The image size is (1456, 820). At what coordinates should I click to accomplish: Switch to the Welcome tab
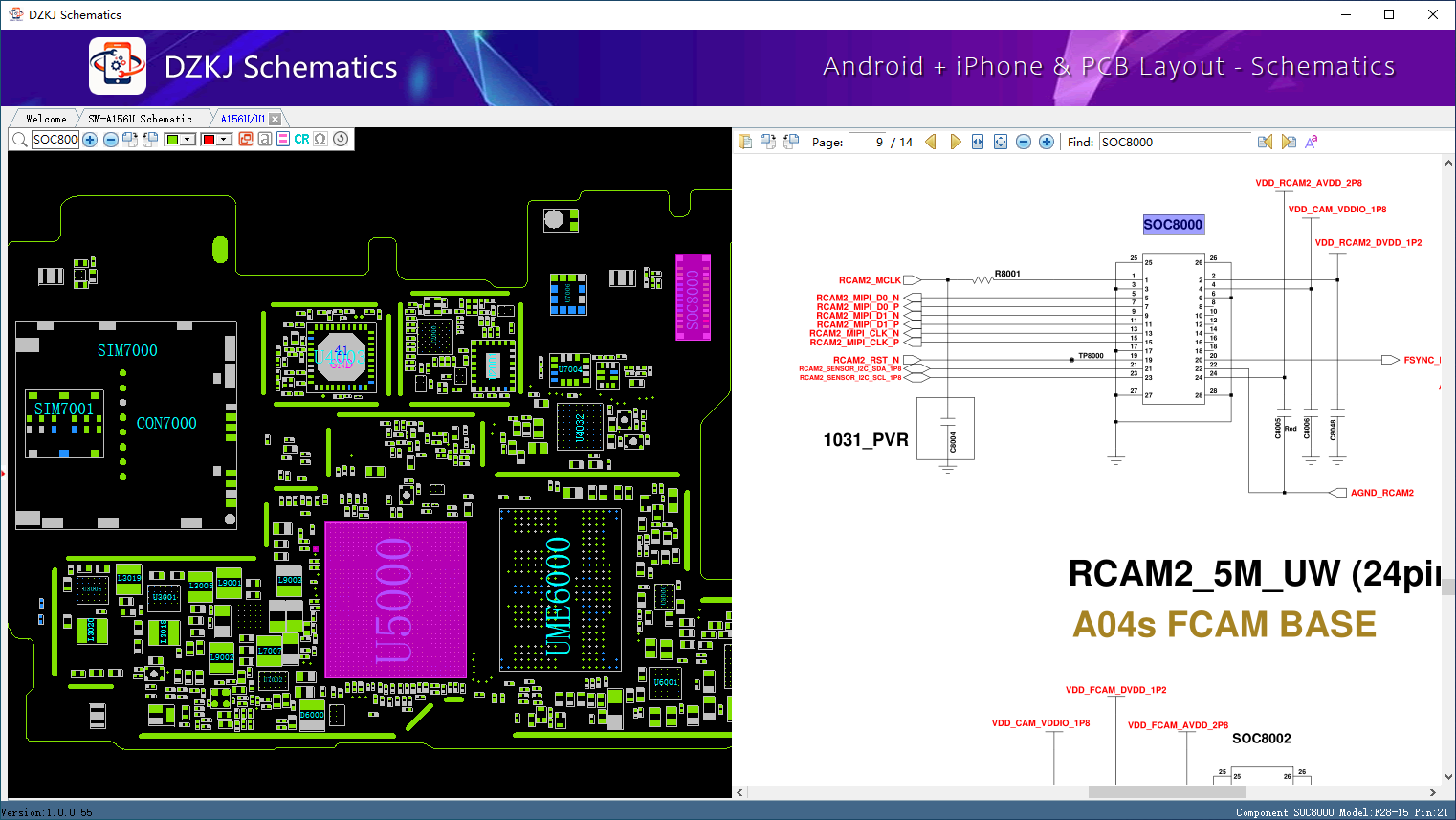[x=46, y=119]
